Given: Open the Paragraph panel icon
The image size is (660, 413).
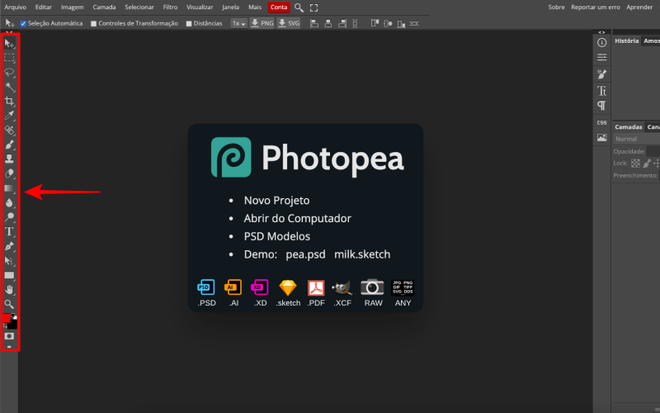Looking at the screenshot, I should (x=602, y=106).
